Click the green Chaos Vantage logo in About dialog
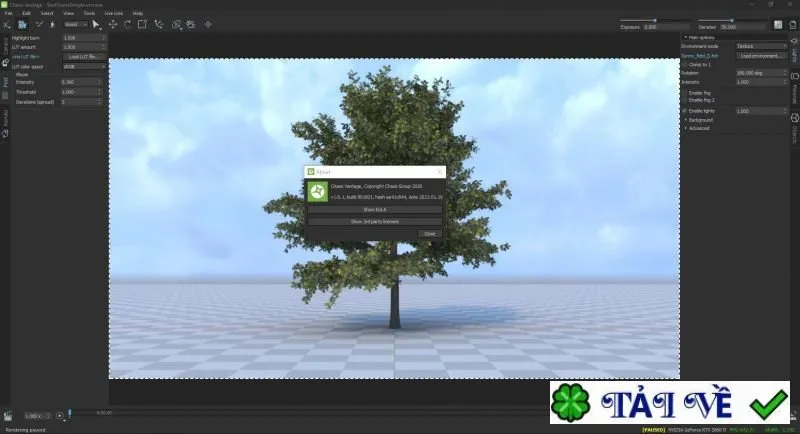The height and width of the screenshot is (434, 800). (x=317, y=191)
